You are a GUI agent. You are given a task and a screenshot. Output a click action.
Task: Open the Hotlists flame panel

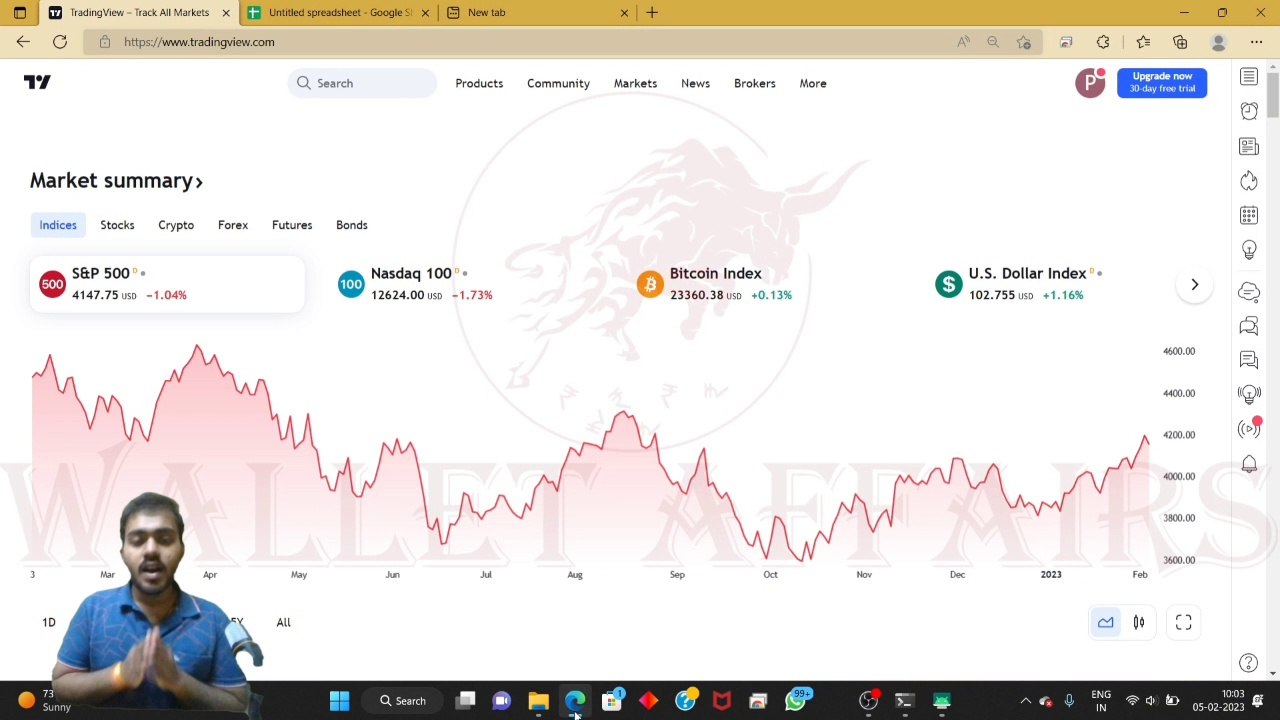point(1249,181)
